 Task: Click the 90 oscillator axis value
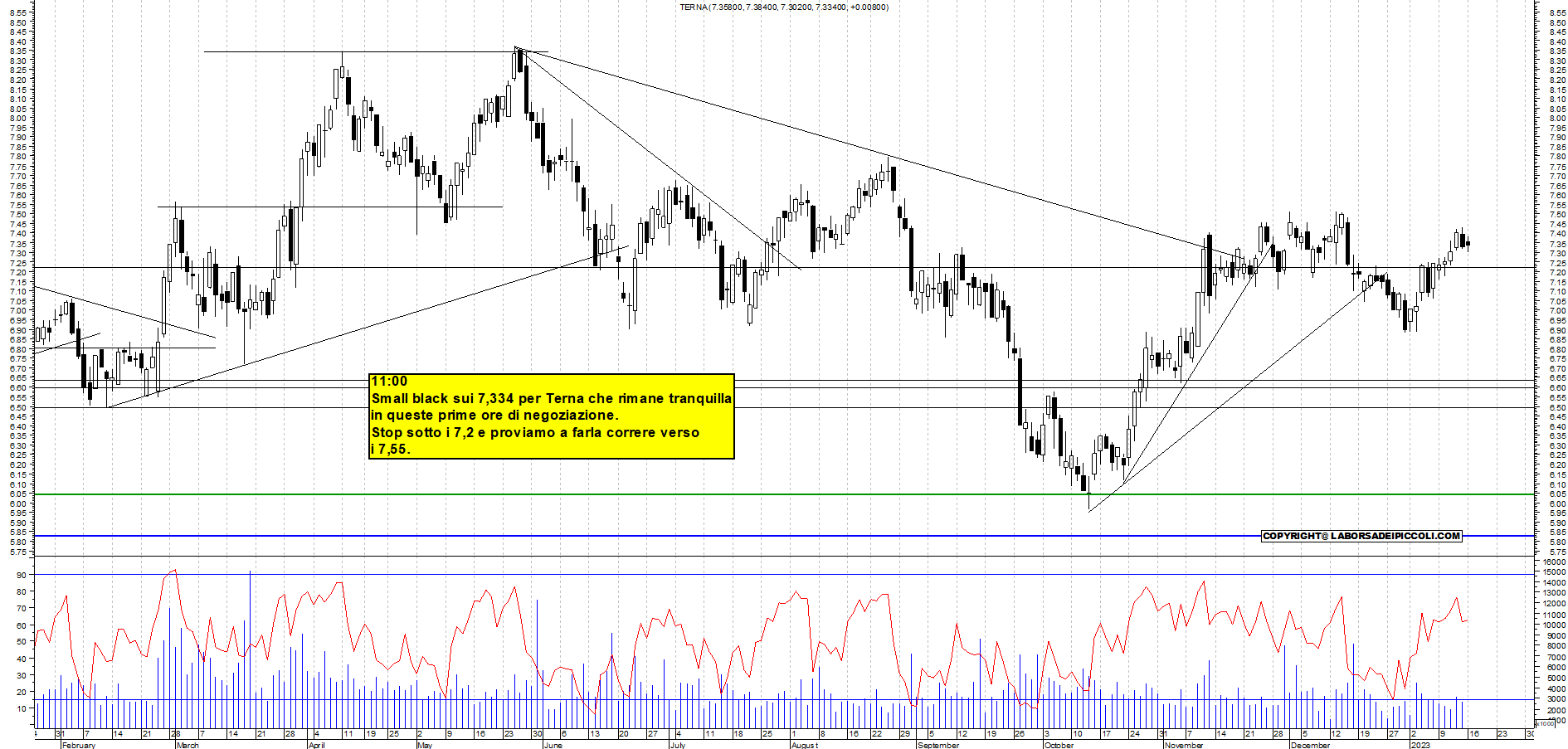[x=21, y=575]
